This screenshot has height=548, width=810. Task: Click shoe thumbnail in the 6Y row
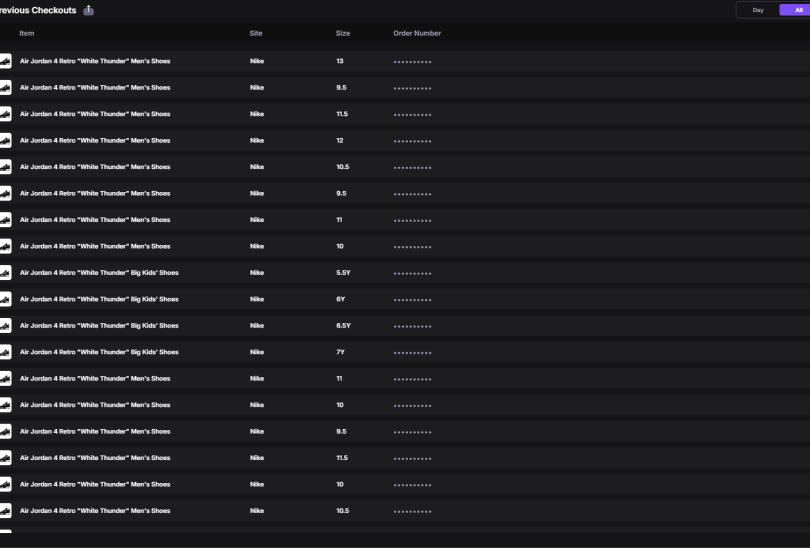(x=5, y=299)
